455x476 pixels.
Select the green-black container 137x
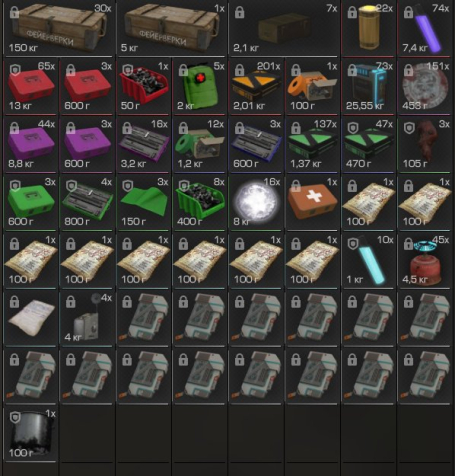coord(313,144)
